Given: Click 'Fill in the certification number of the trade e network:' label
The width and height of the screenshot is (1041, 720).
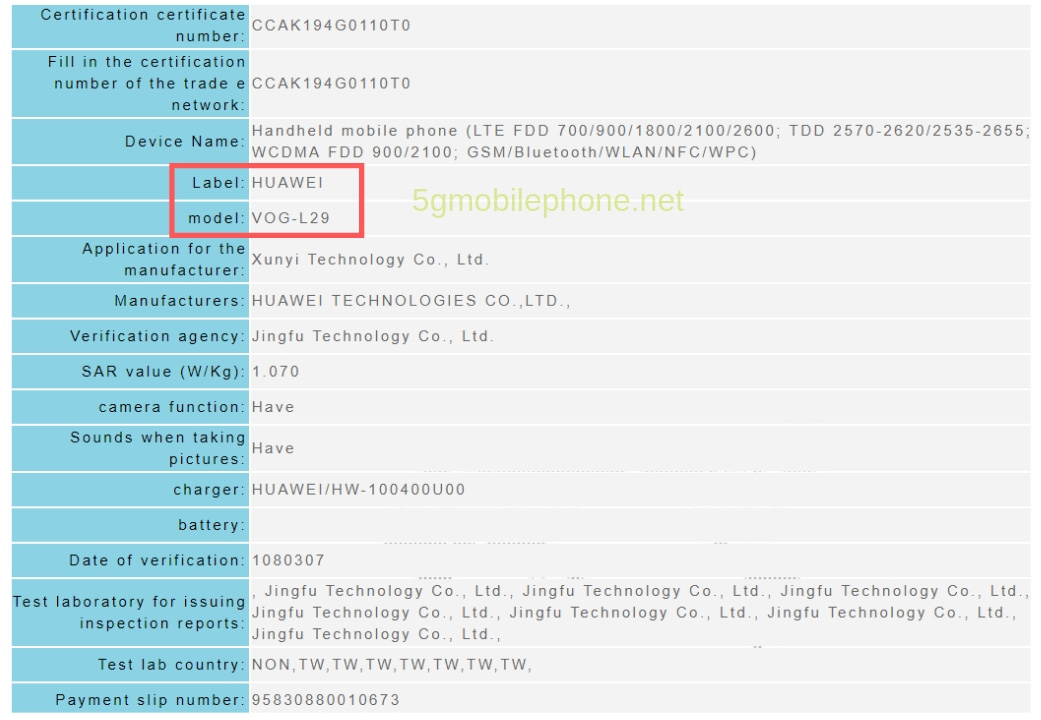Looking at the screenshot, I should [x=147, y=83].
